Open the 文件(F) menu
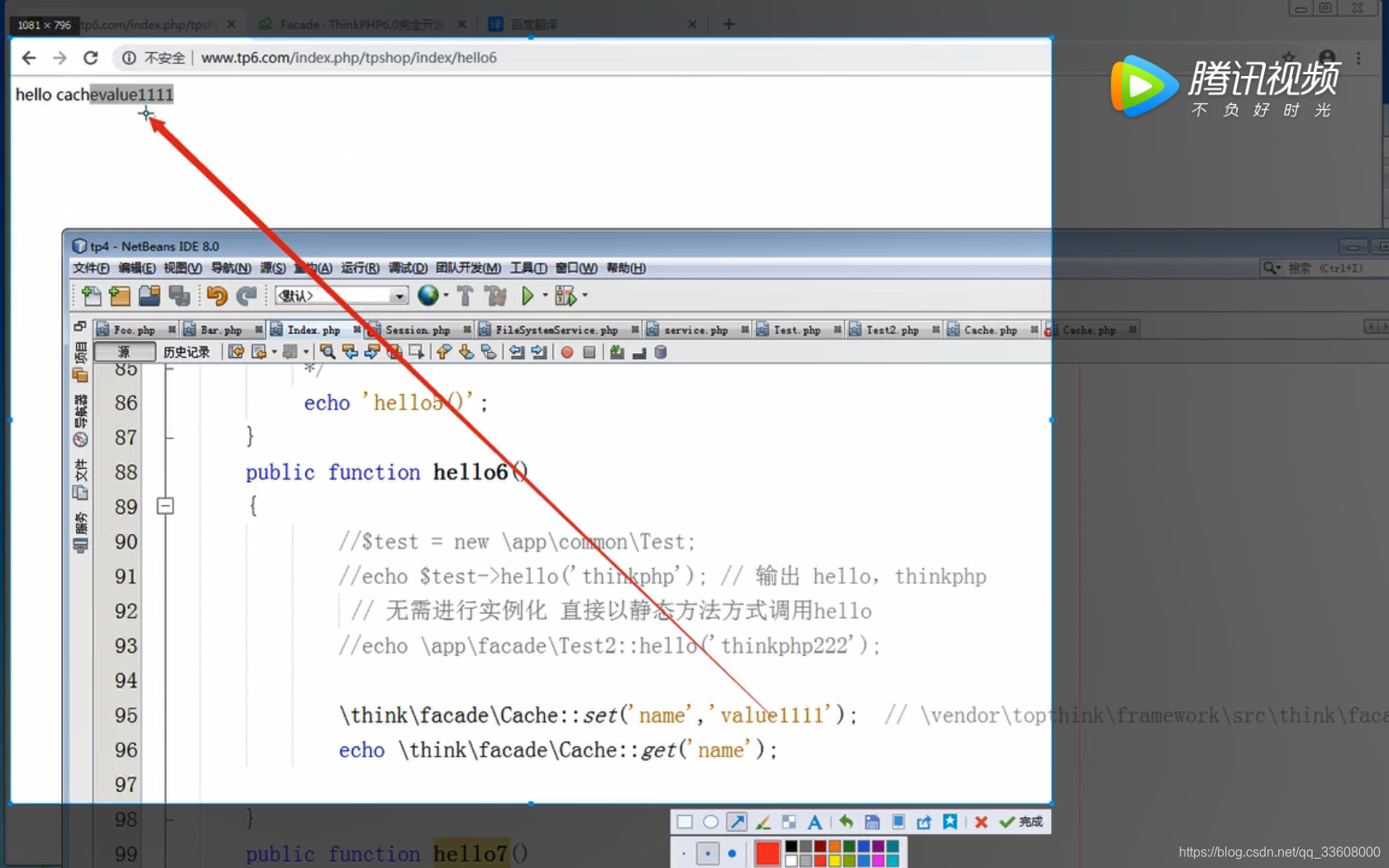Screen dimensions: 1389x868 (91, 268)
